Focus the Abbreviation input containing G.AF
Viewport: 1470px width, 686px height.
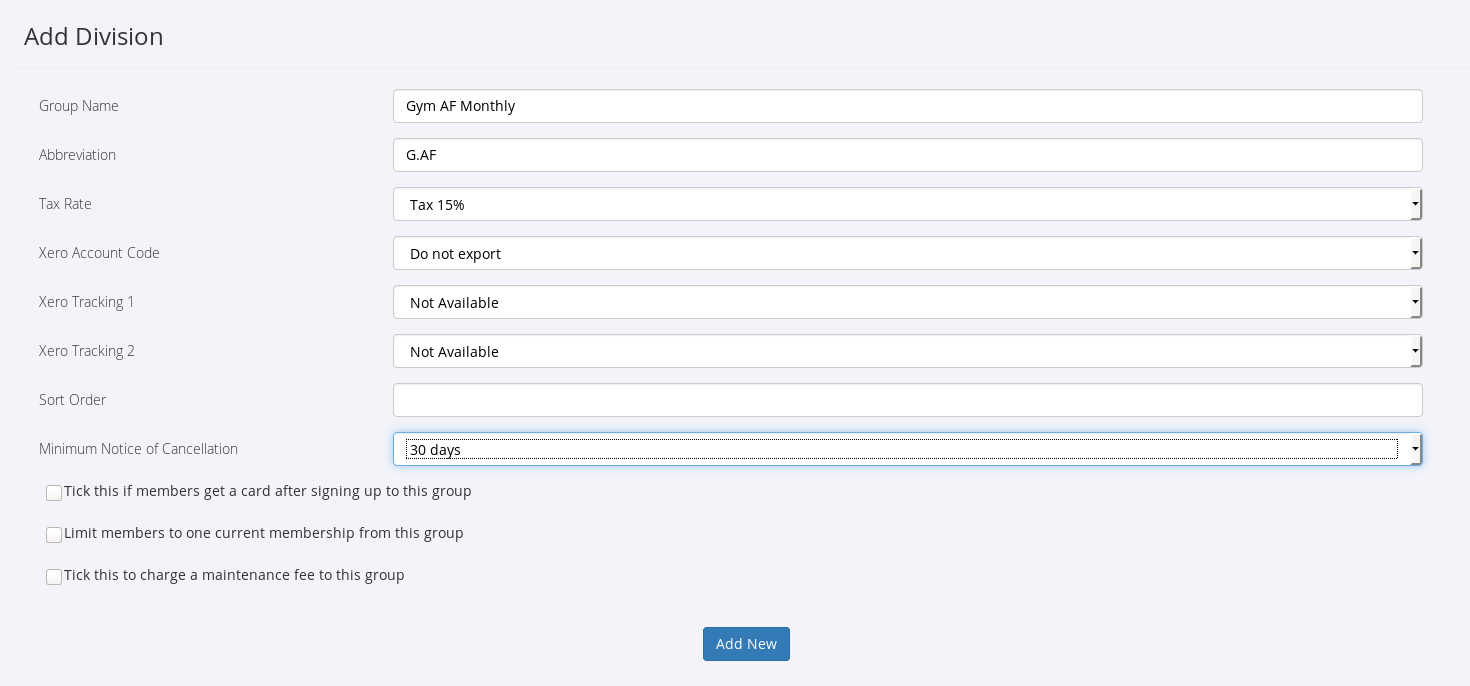tap(907, 155)
